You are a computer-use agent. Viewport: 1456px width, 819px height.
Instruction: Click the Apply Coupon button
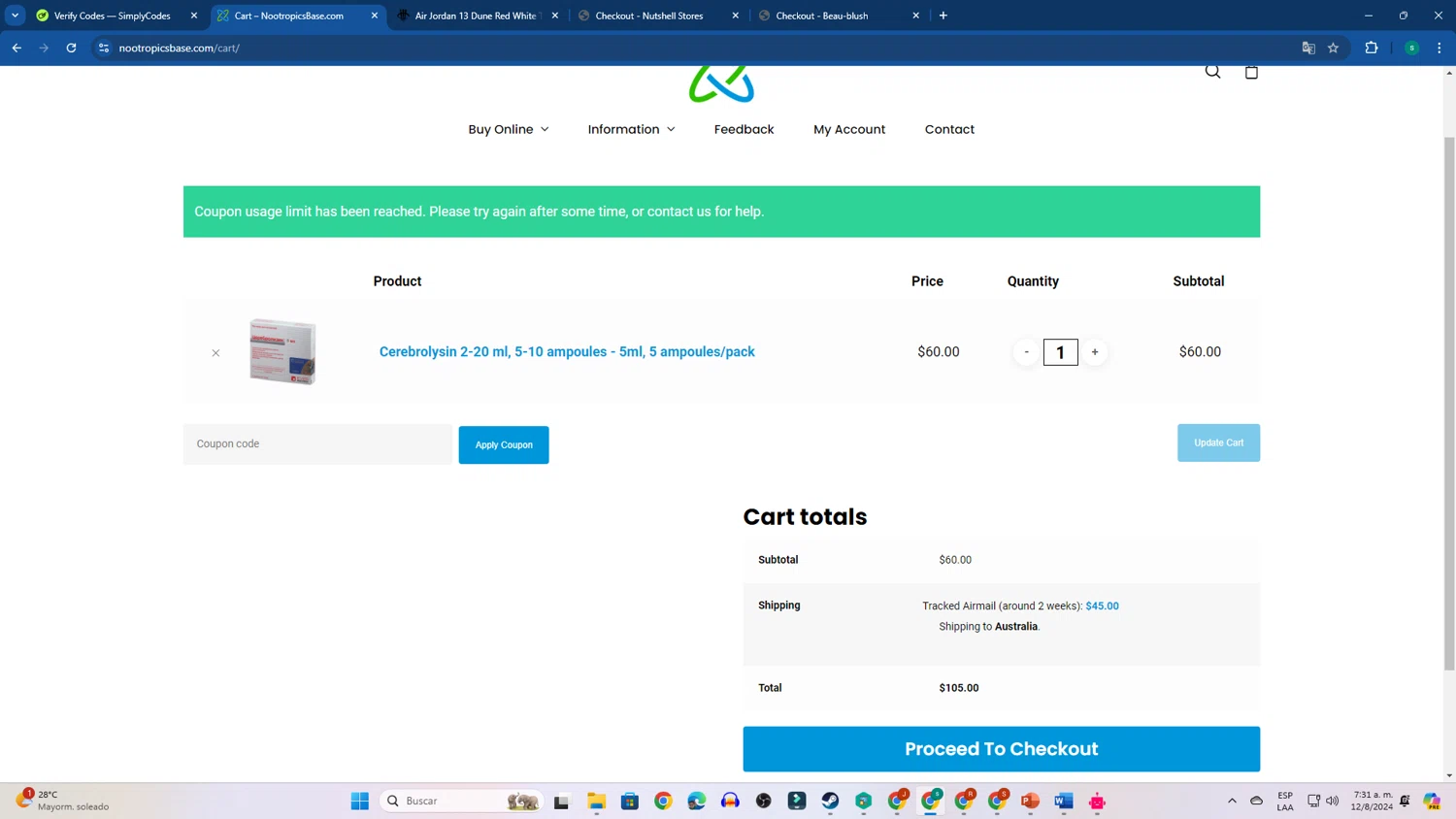504,444
